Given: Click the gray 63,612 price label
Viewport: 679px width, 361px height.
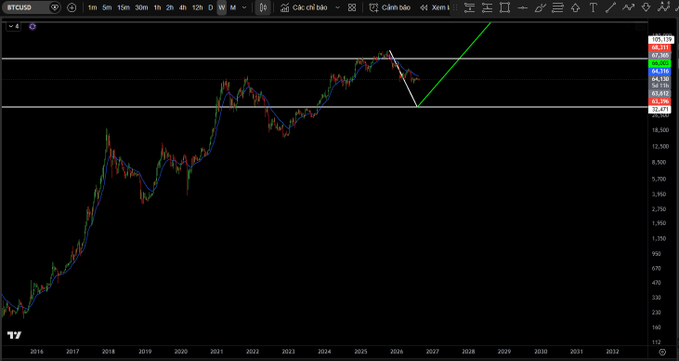Looking at the screenshot, I should coord(660,93).
